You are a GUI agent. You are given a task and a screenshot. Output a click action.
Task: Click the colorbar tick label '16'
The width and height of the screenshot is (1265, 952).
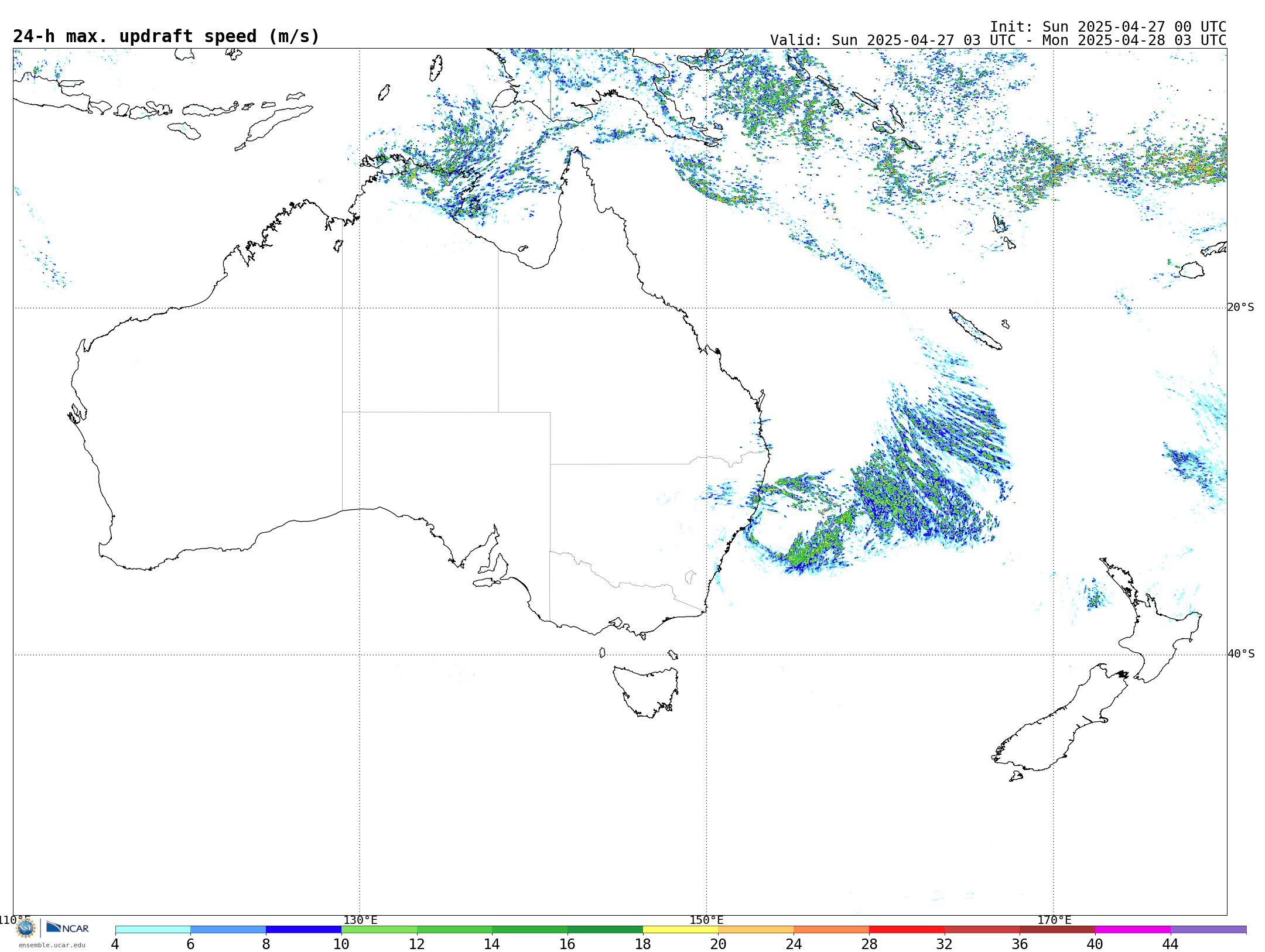[x=567, y=944]
